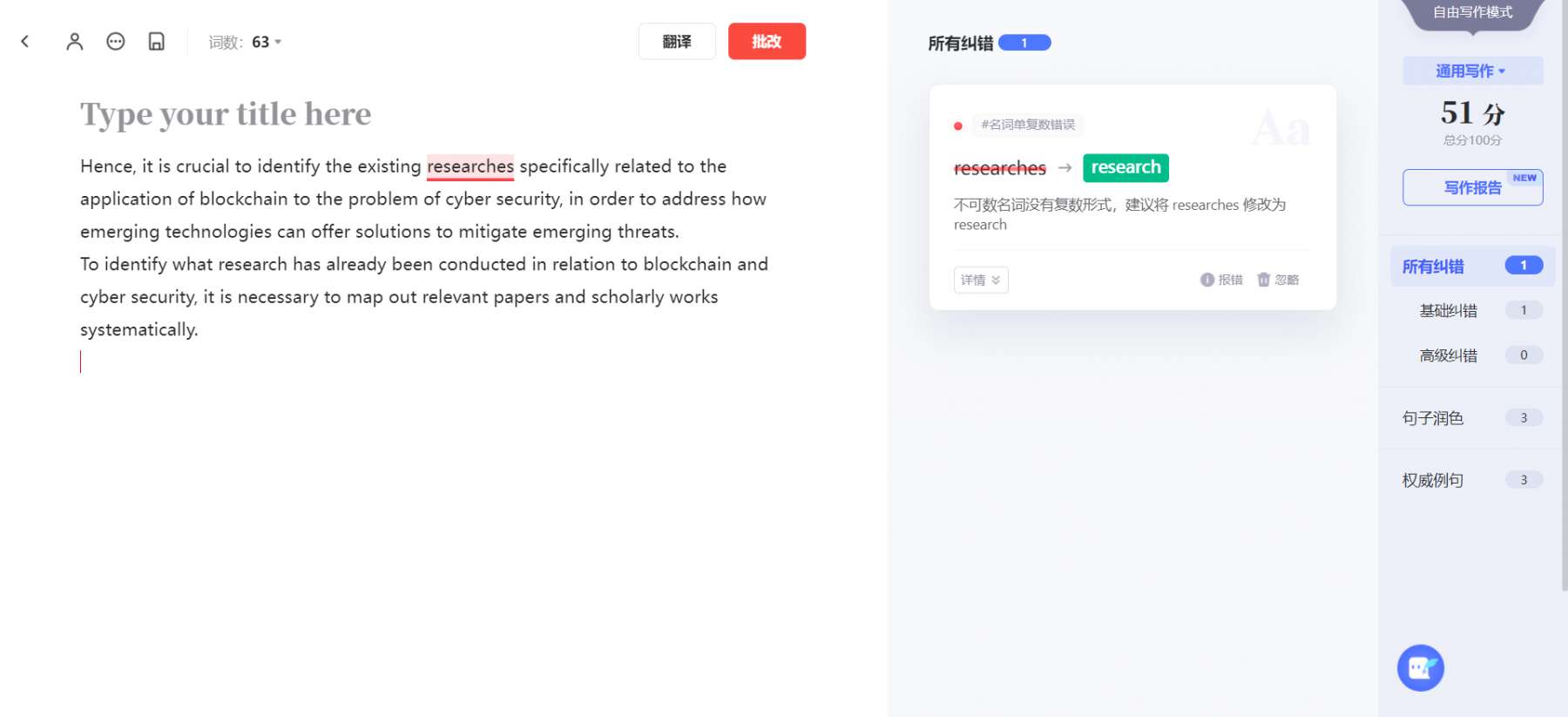This screenshot has height=717, width=1568.
Task: Select the 所有纠错 category tab
Action: tap(1472, 267)
